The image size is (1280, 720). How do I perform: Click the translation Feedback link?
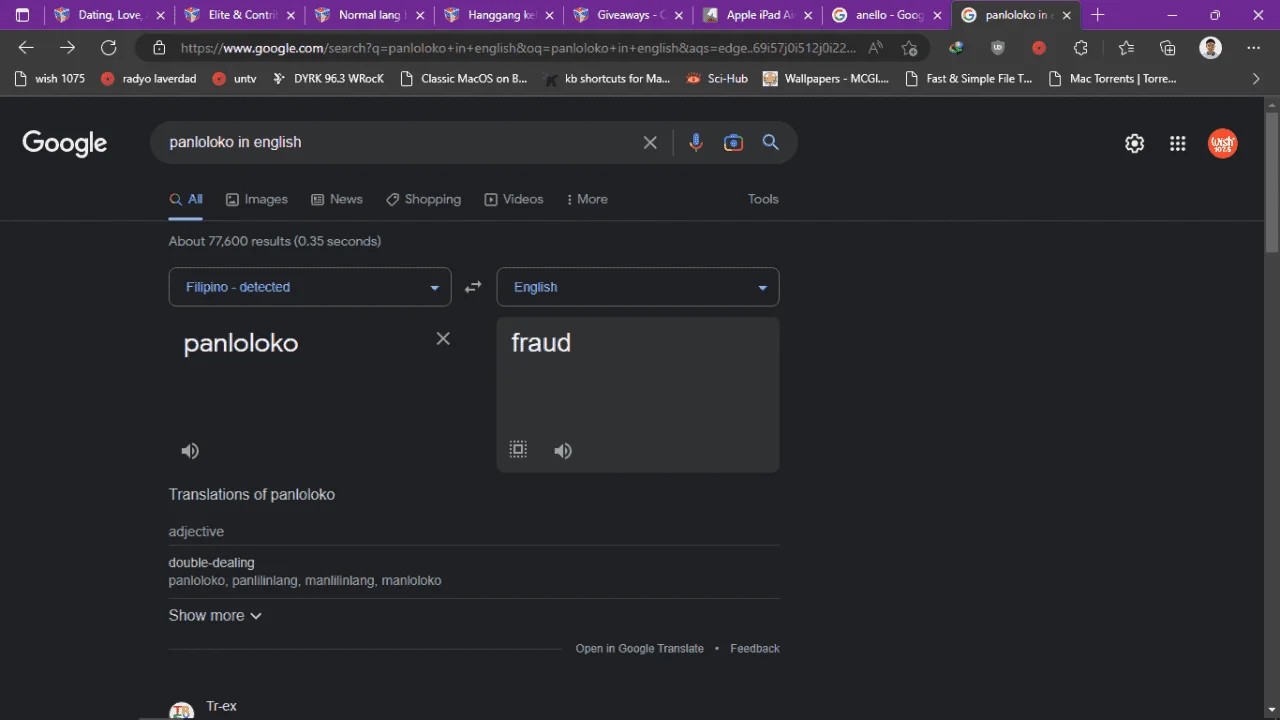[755, 649]
